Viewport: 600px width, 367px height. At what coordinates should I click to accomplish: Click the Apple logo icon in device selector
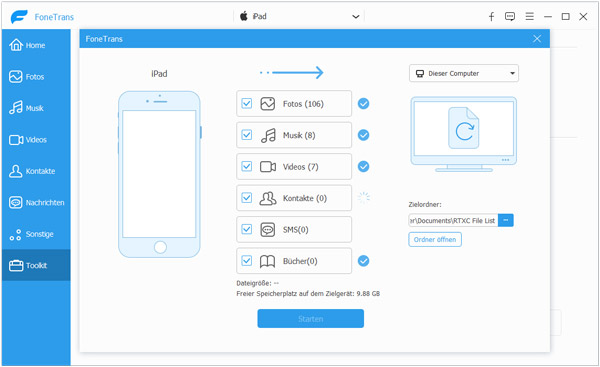244,16
